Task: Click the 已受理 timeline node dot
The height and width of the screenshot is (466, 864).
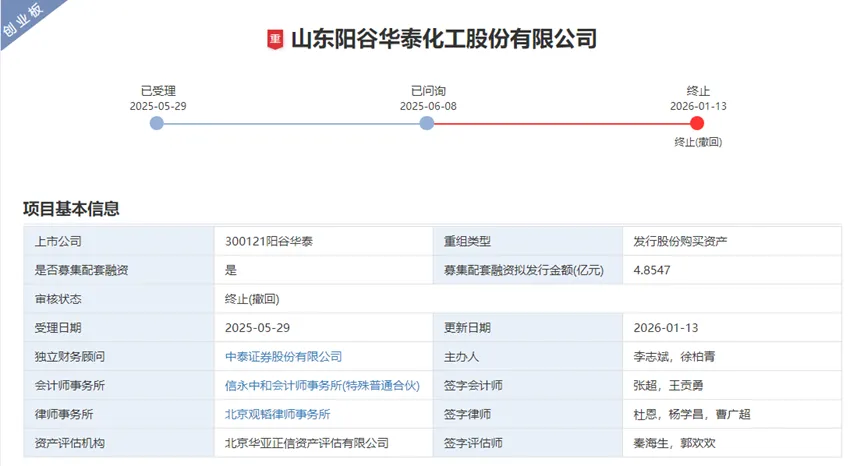Action: [x=157, y=123]
